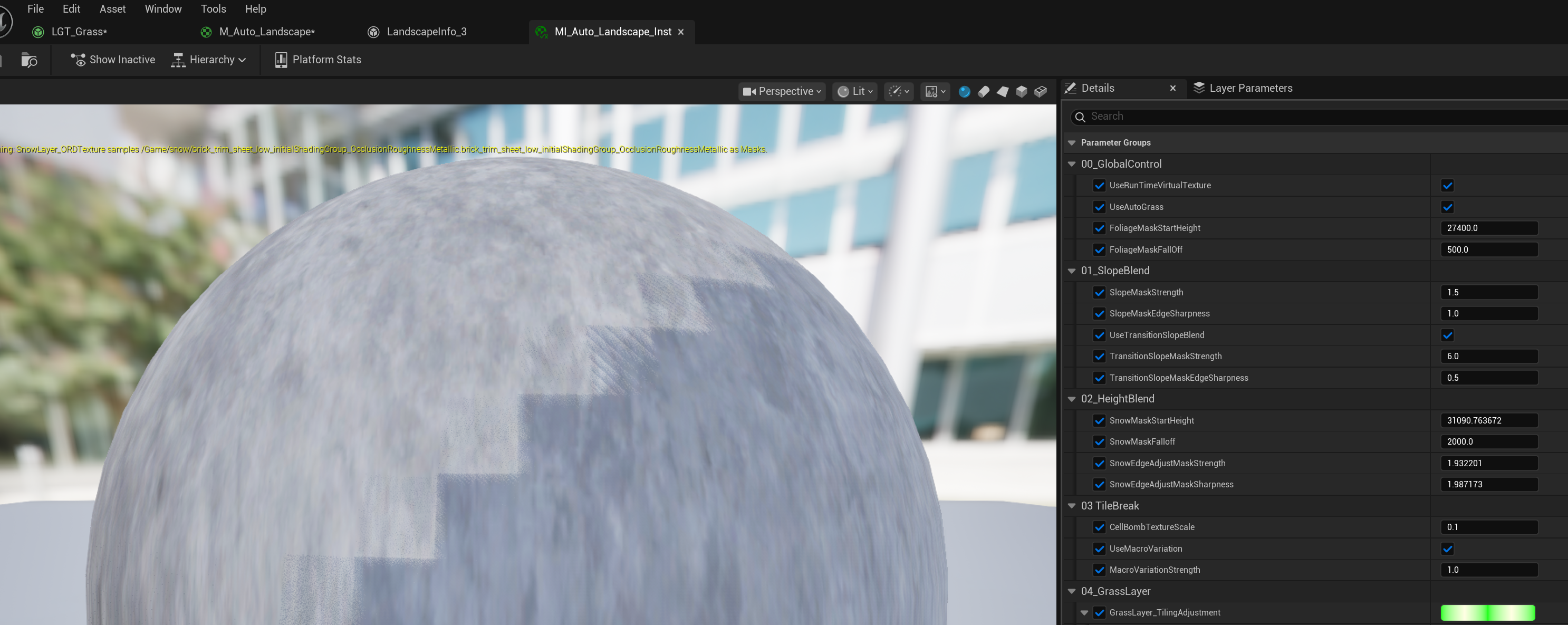
Task: Uncheck the UseAutoGrass value checkbox
Action: [1447, 207]
